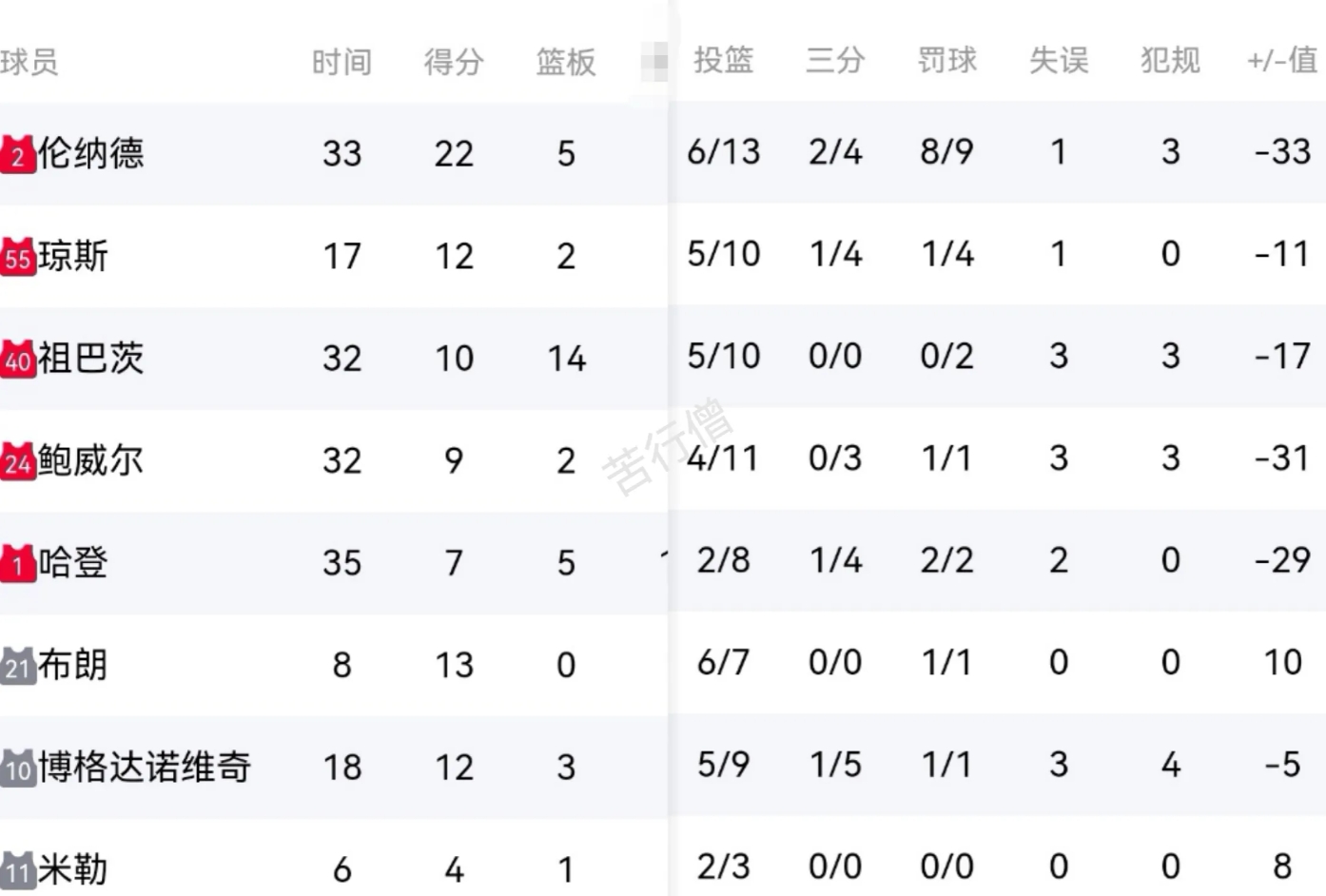
Task: Click the red number 40 jersey icon
Action: (17, 360)
